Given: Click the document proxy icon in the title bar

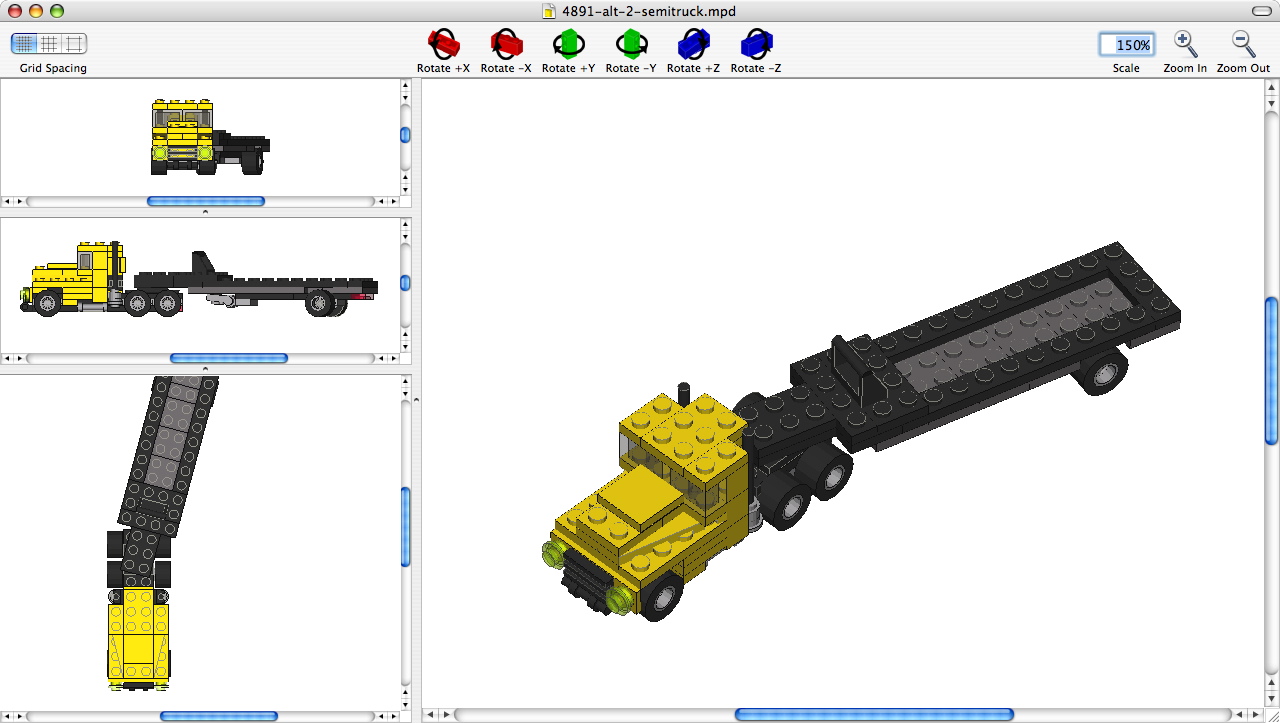Looking at the screenshot, I should [x=548, y=12].
